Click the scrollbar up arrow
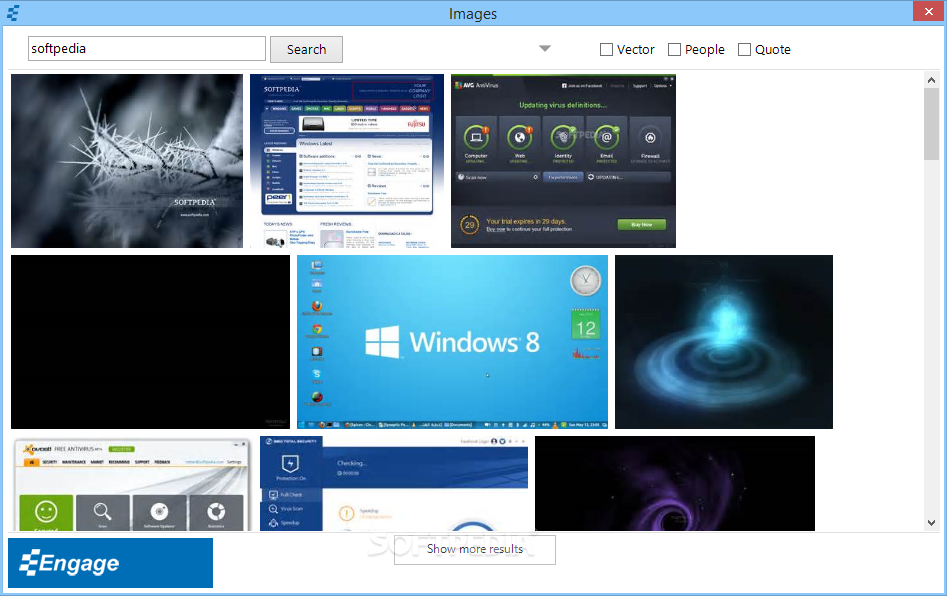Image resolution: width=947 pixels, height=596 pixels. [x=931, y=80]
